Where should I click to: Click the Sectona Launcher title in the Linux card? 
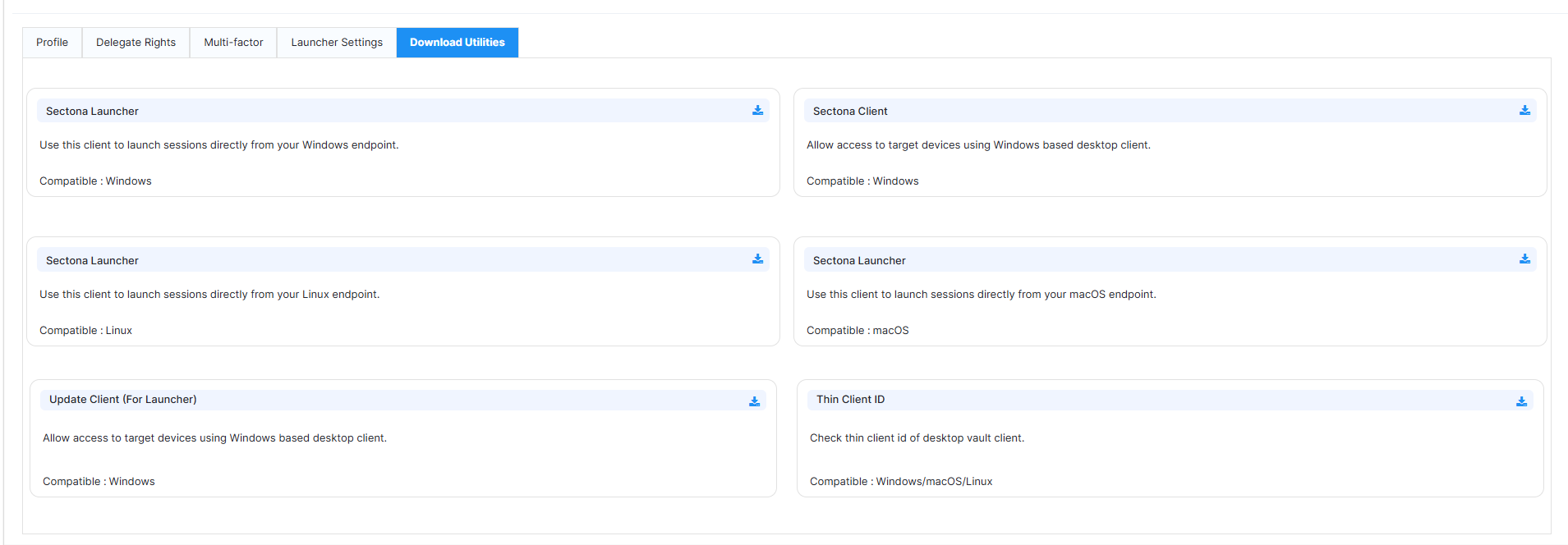(92, 261)
